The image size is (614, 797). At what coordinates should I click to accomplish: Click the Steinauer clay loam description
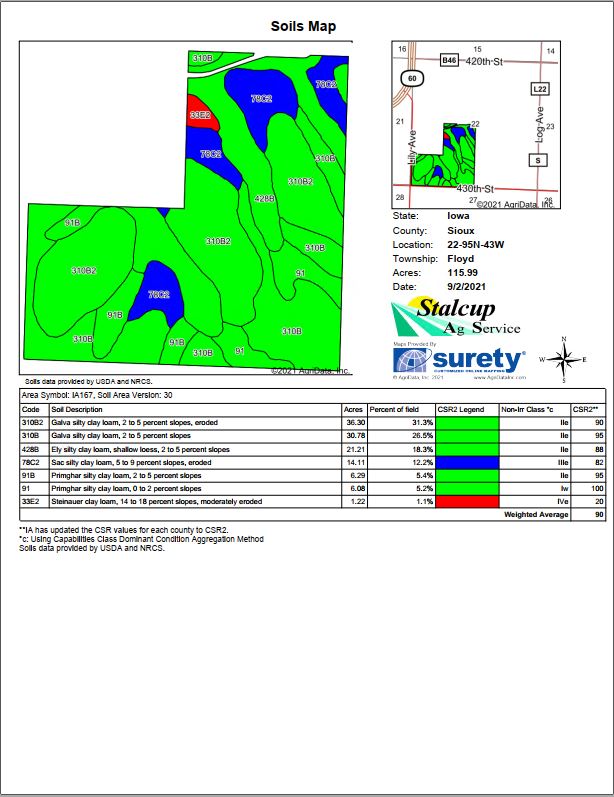click(x=157, y=502)
